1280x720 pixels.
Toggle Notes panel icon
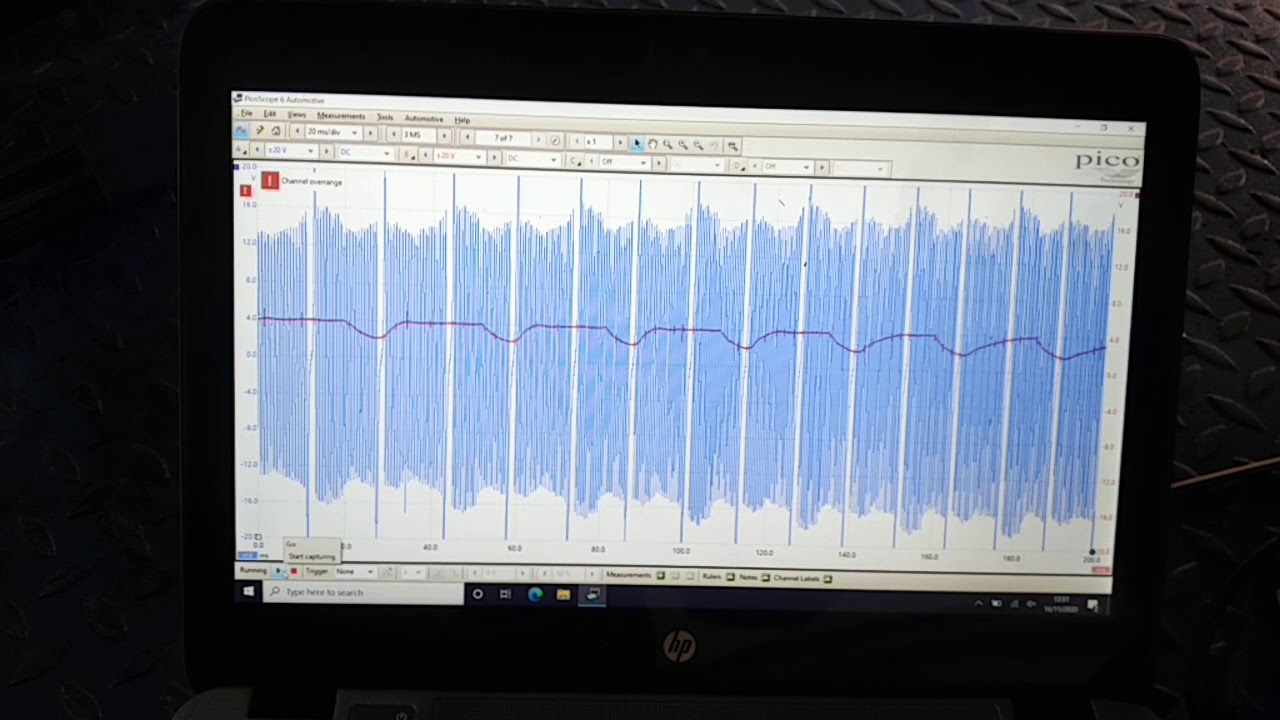(765, 578)
